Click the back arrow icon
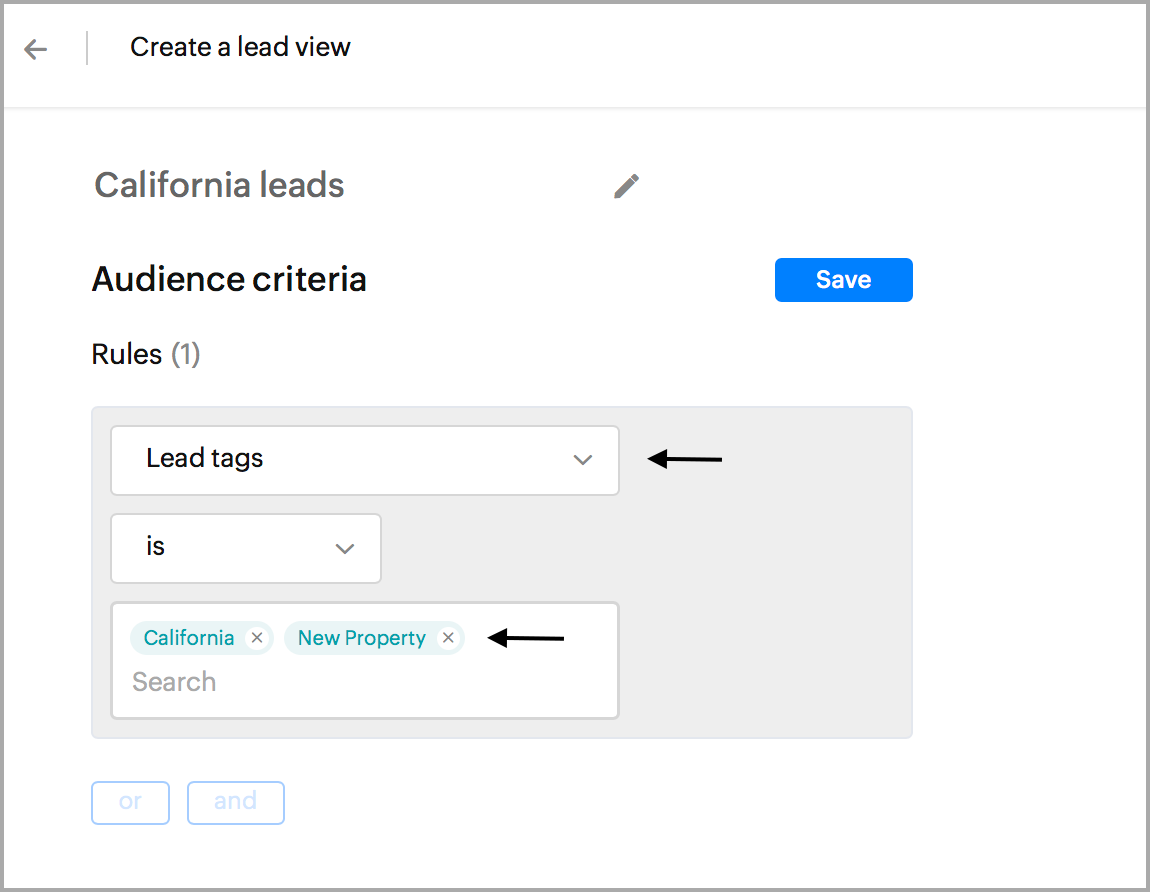Image resolution: width=1150 pixels, height=892 pixels. (x=36, y=49)
